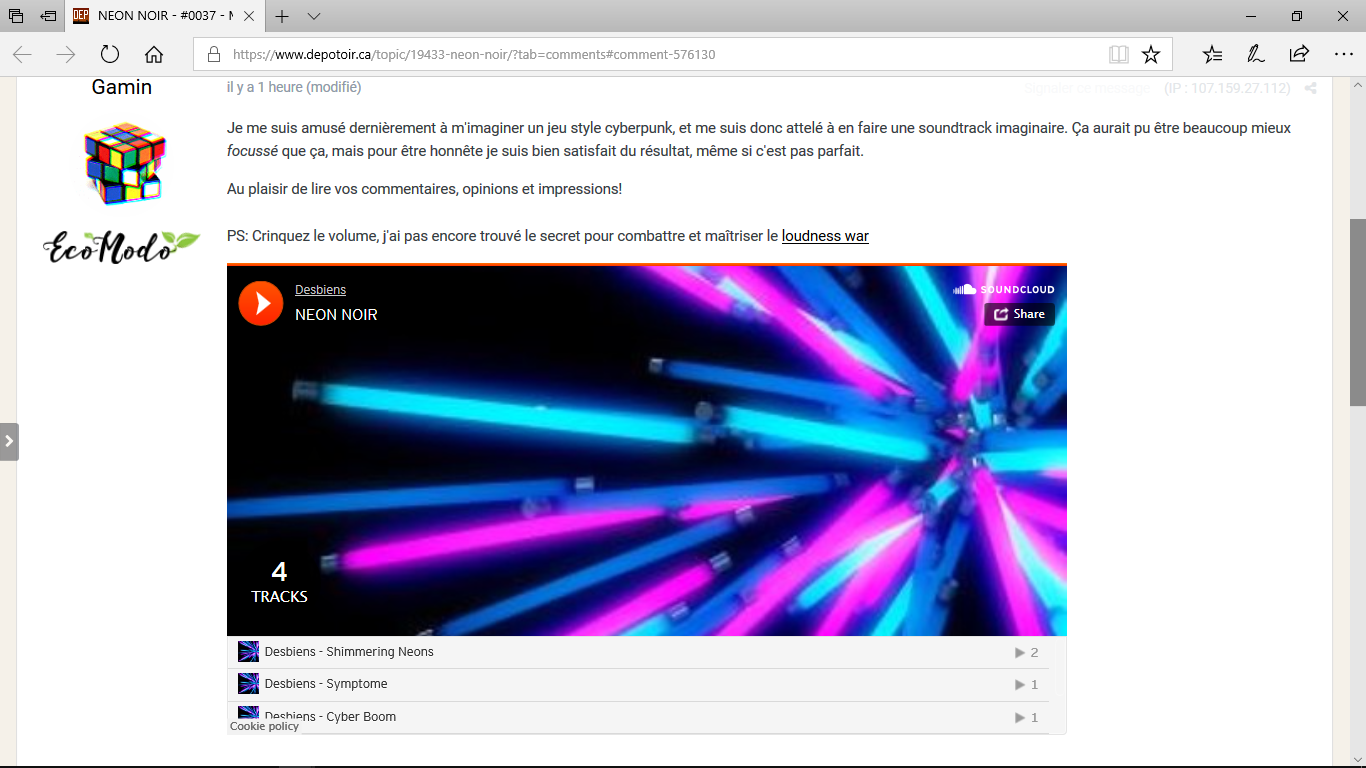
Task: Add page to favorites star icon
Action: pyautogui.click(x=1151, y=54)
